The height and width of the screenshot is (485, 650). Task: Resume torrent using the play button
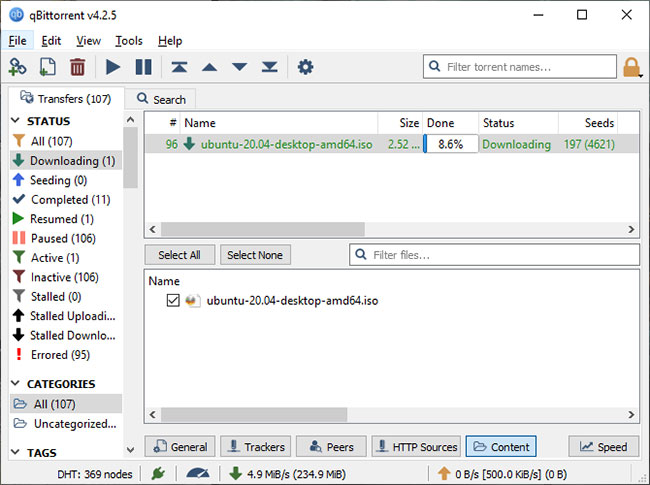click(113, 67)
